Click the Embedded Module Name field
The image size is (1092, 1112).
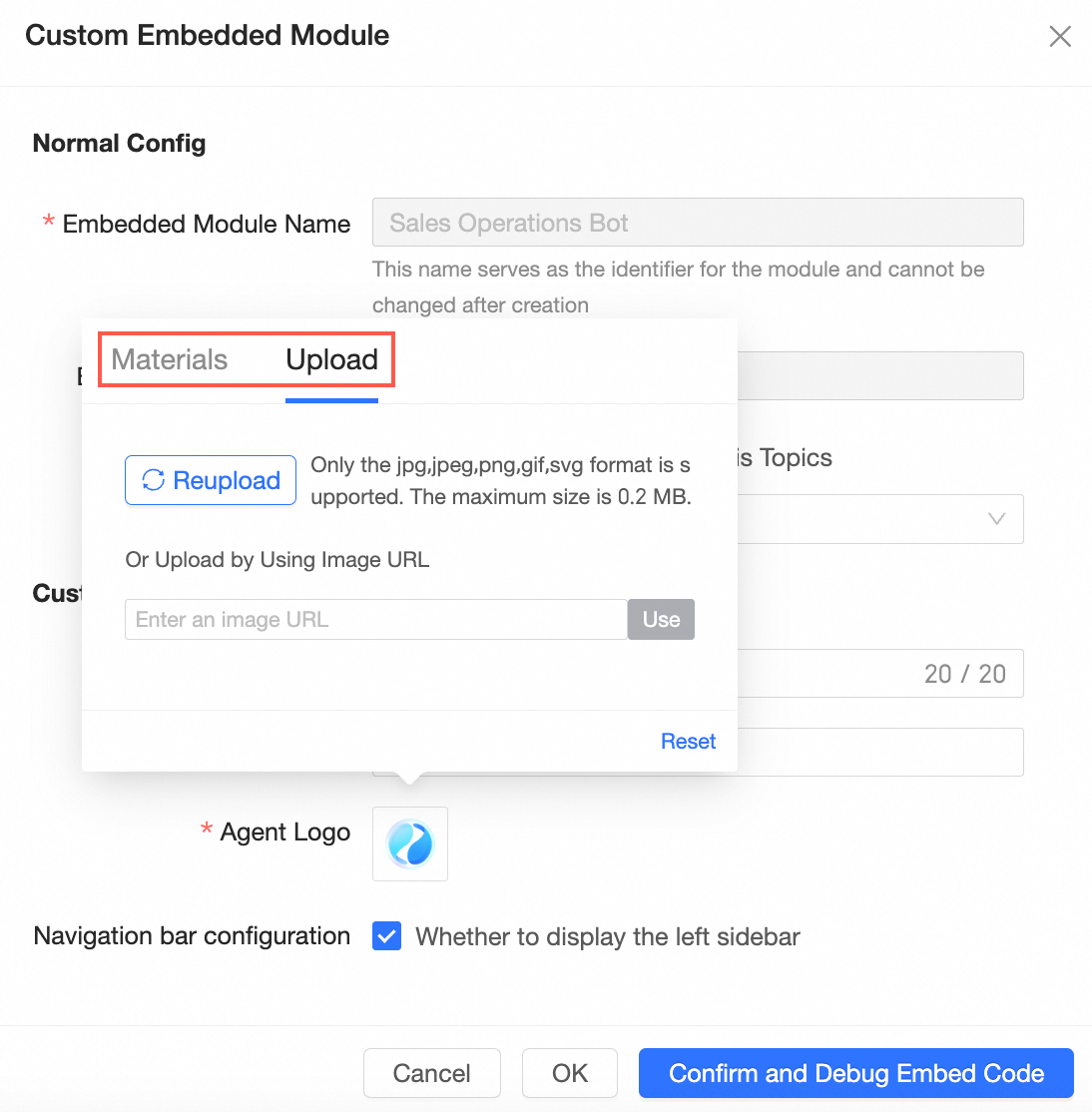697,223
